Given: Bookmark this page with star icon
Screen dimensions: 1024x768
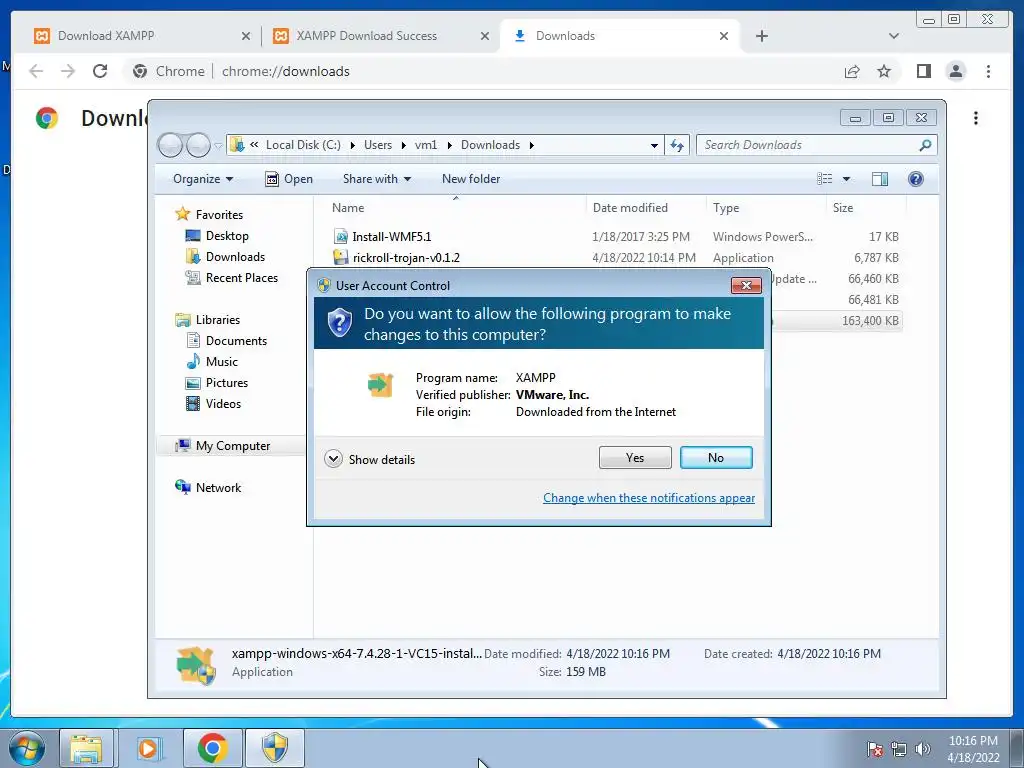Looking at the screenshot, I should pyautogui.click(x=884, y=71).
